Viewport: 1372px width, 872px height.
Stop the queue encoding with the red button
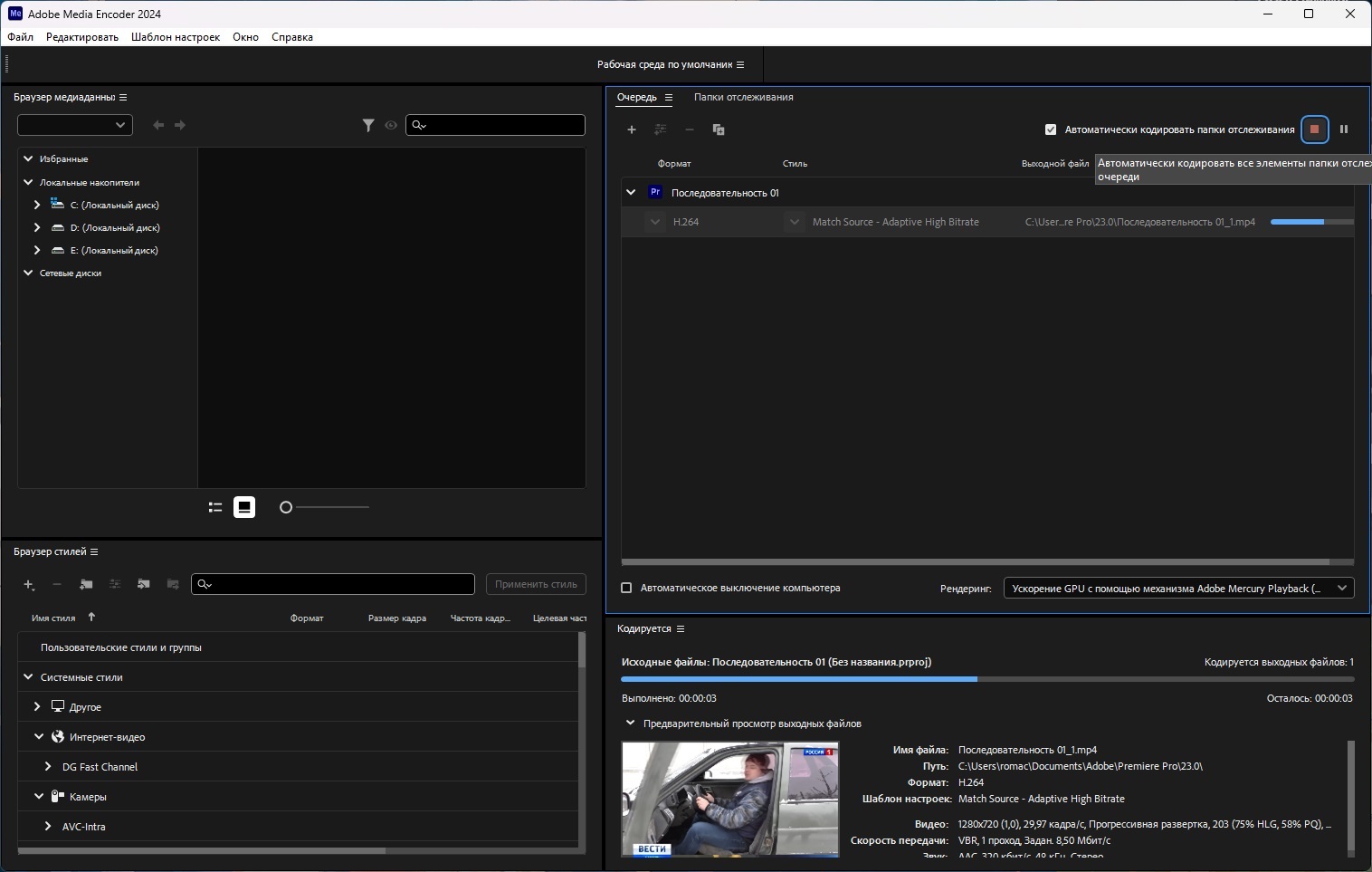coord(1314,129)
